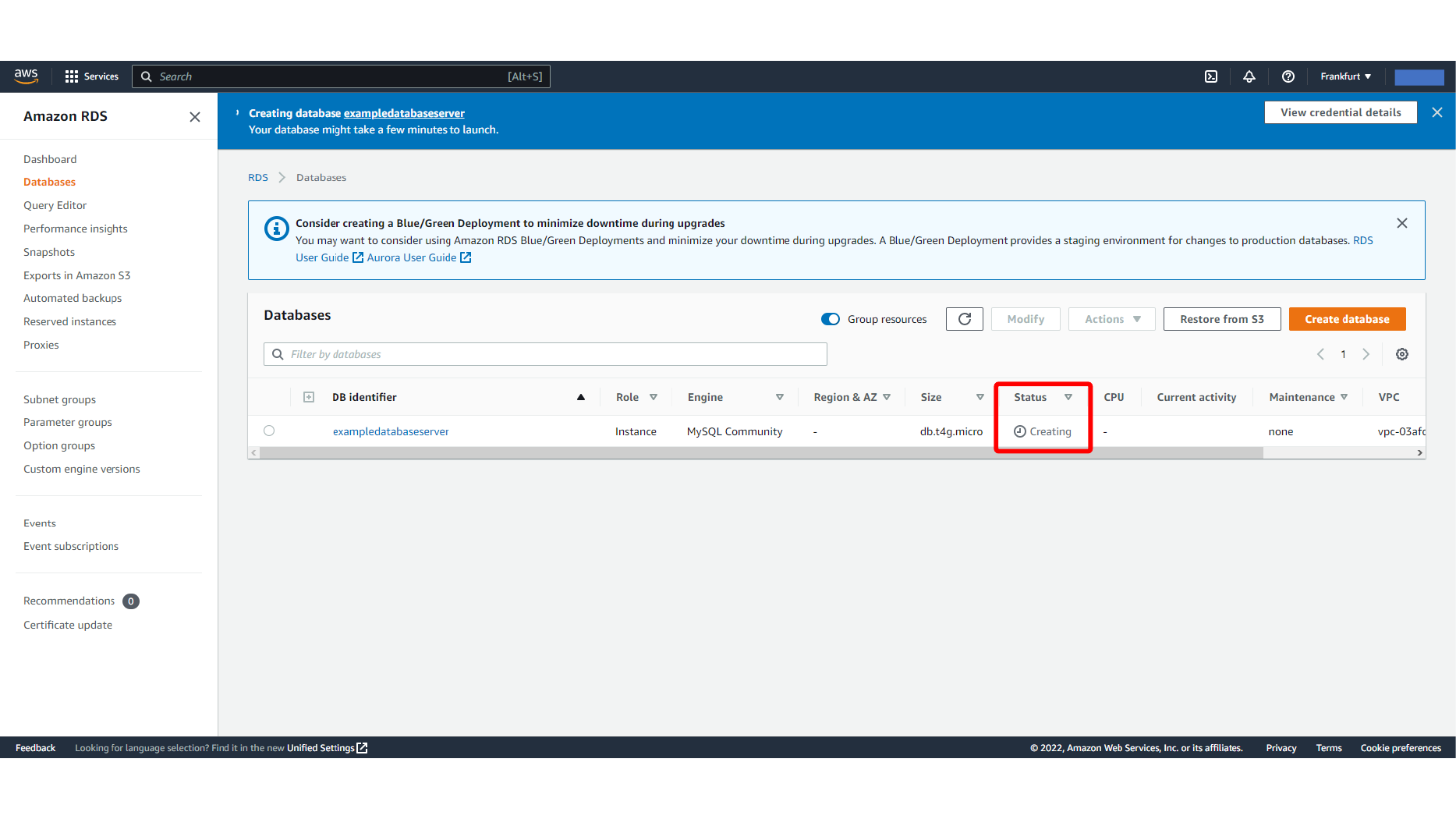Image resolution: width=1456 pixels, height=819 pixels.
Task: Launch the CloudShell terminal icon
Action: pos(1211,76)
